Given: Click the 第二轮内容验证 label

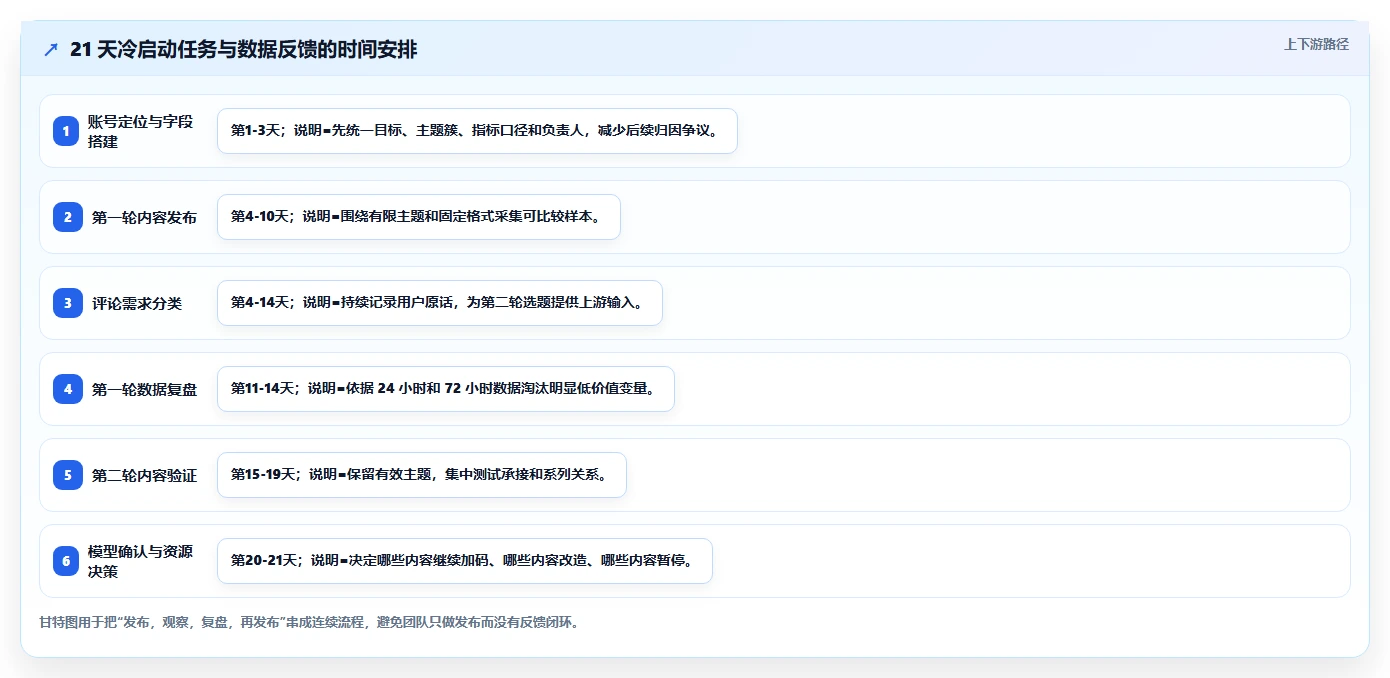Looking at the screenshot, I should (144, 475).
